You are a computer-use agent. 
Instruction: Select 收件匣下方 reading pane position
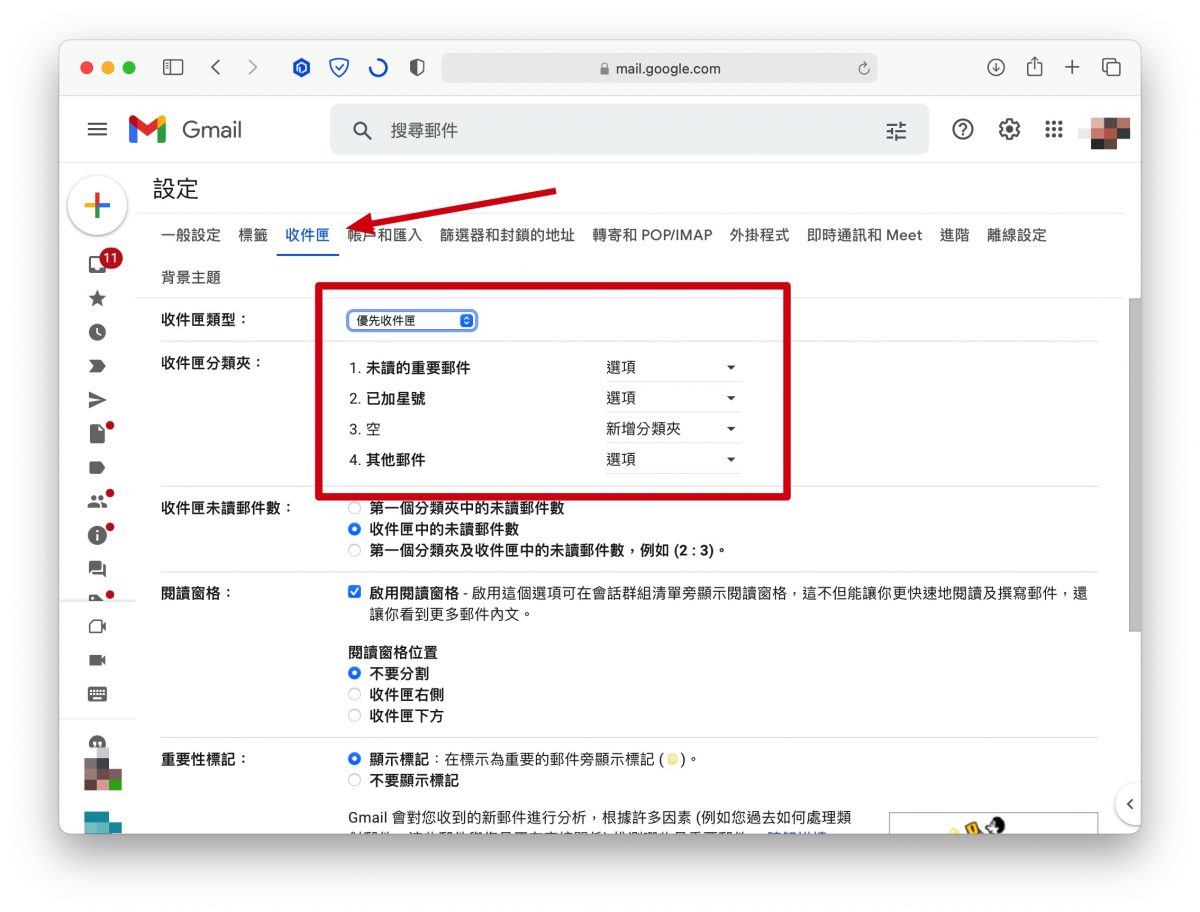[x=354, y=716]
